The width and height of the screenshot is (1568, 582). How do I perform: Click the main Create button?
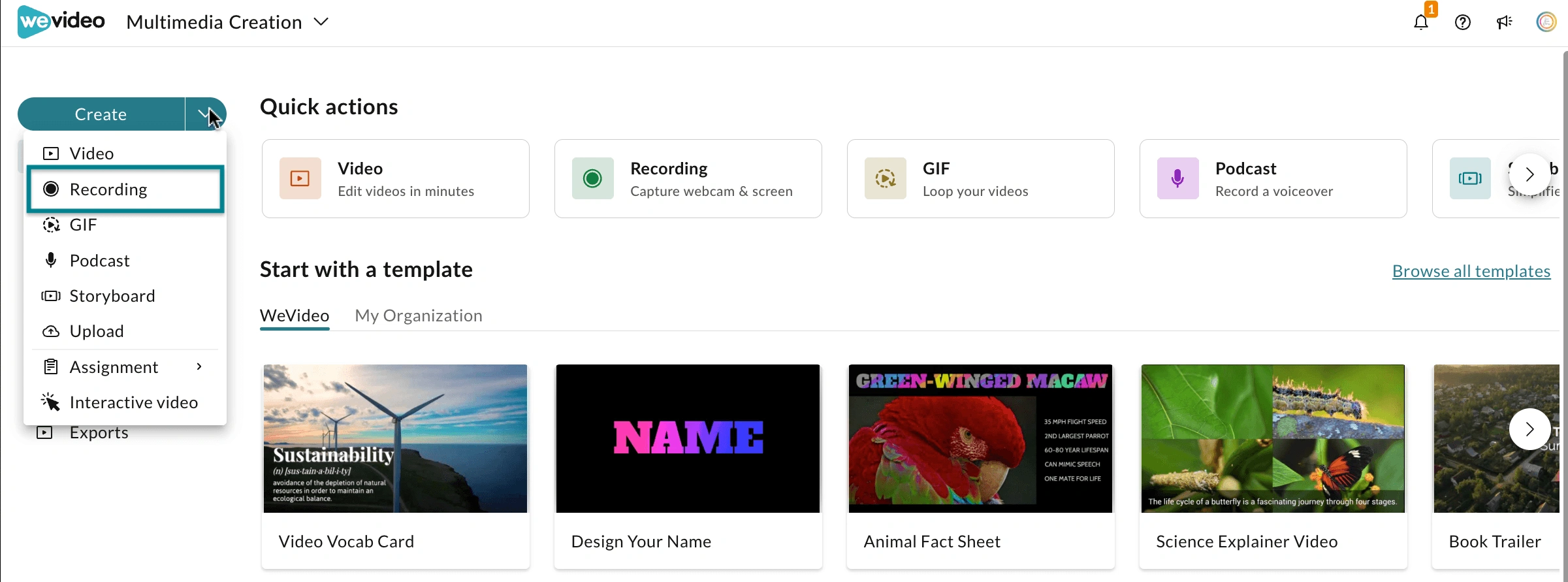(x=101, y=114)
